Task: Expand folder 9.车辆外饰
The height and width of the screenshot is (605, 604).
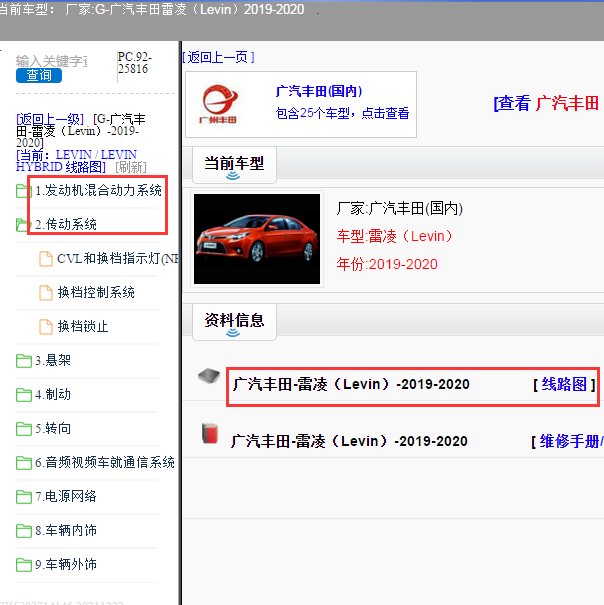Action: pyautogui.click(x=66, y=564)
